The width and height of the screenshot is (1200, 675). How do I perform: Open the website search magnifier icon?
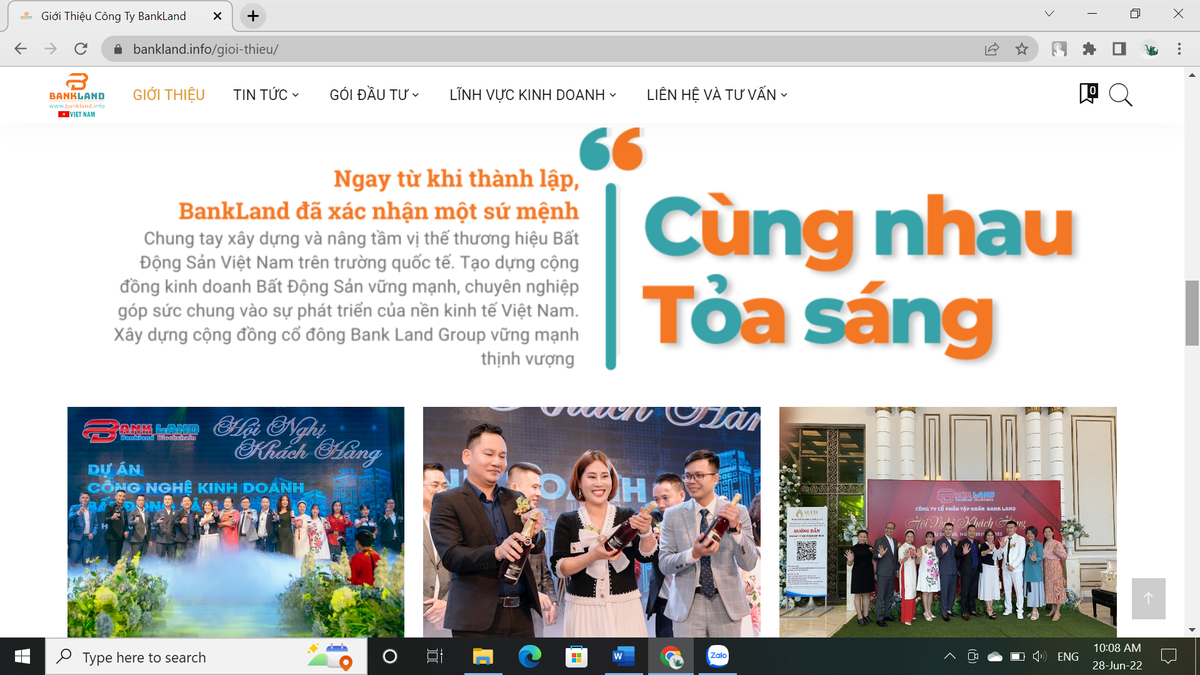[1120, 95]
